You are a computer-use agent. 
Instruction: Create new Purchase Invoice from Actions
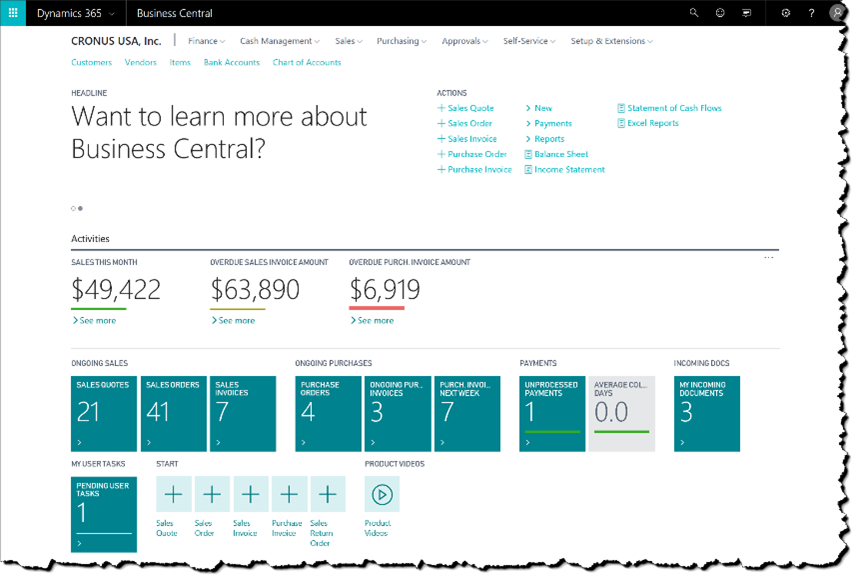(474, 170)
